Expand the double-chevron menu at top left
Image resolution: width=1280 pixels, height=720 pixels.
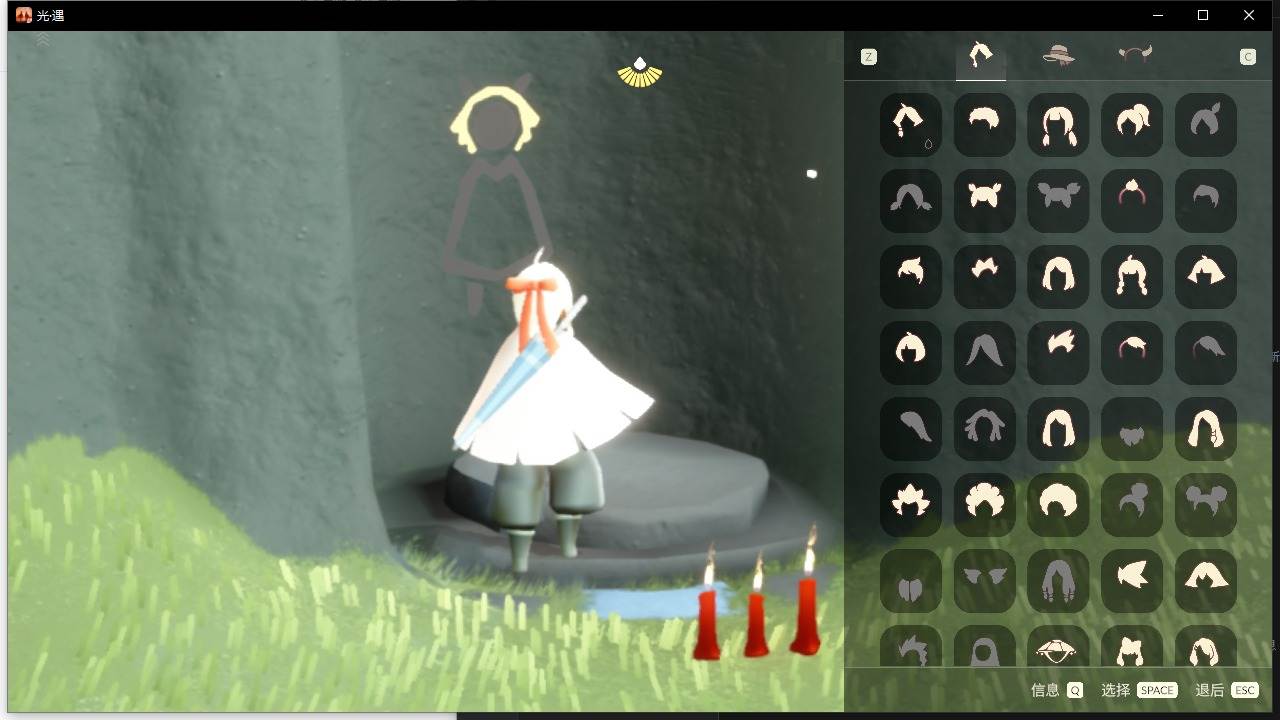click(43, 40)
